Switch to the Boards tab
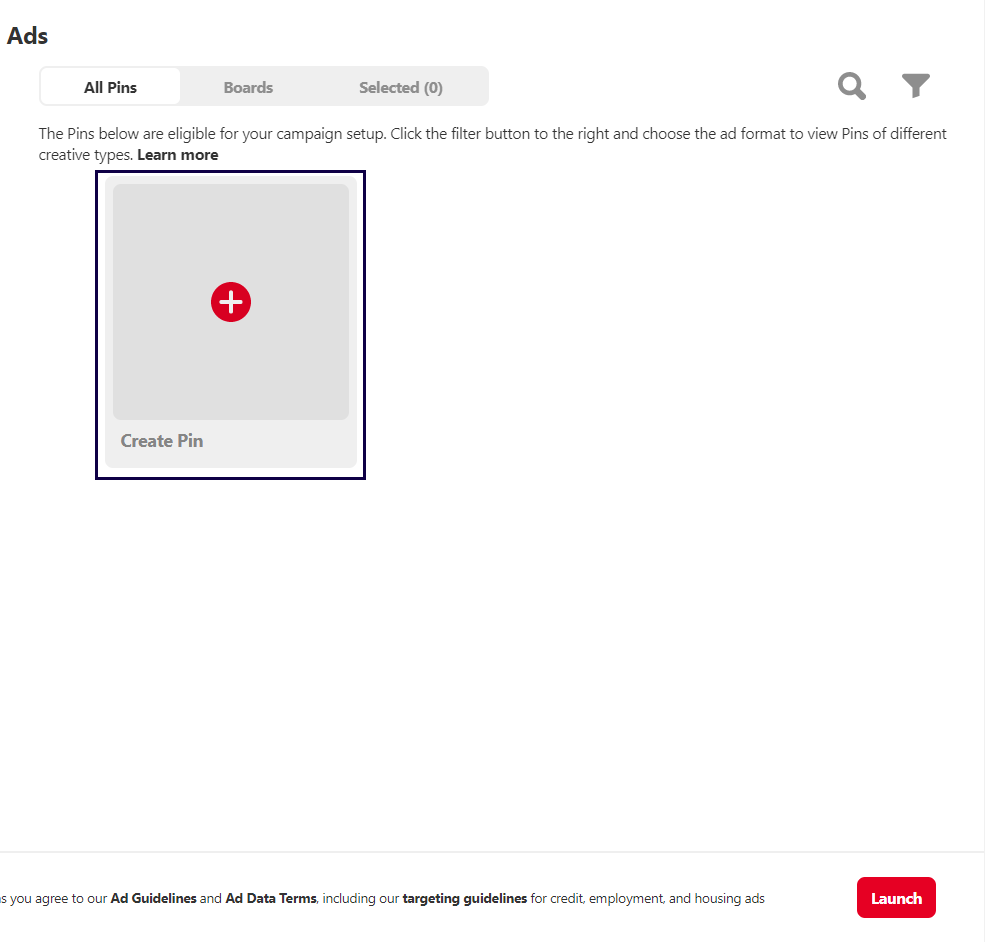 (248, 87)
